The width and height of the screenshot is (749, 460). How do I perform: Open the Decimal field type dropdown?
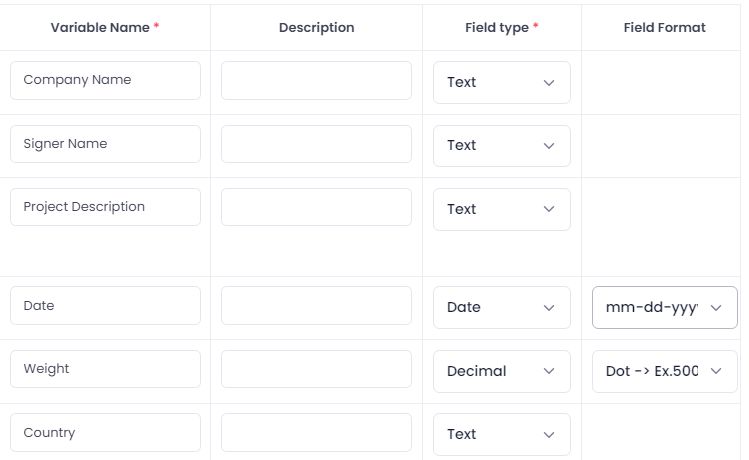[501, 371]
